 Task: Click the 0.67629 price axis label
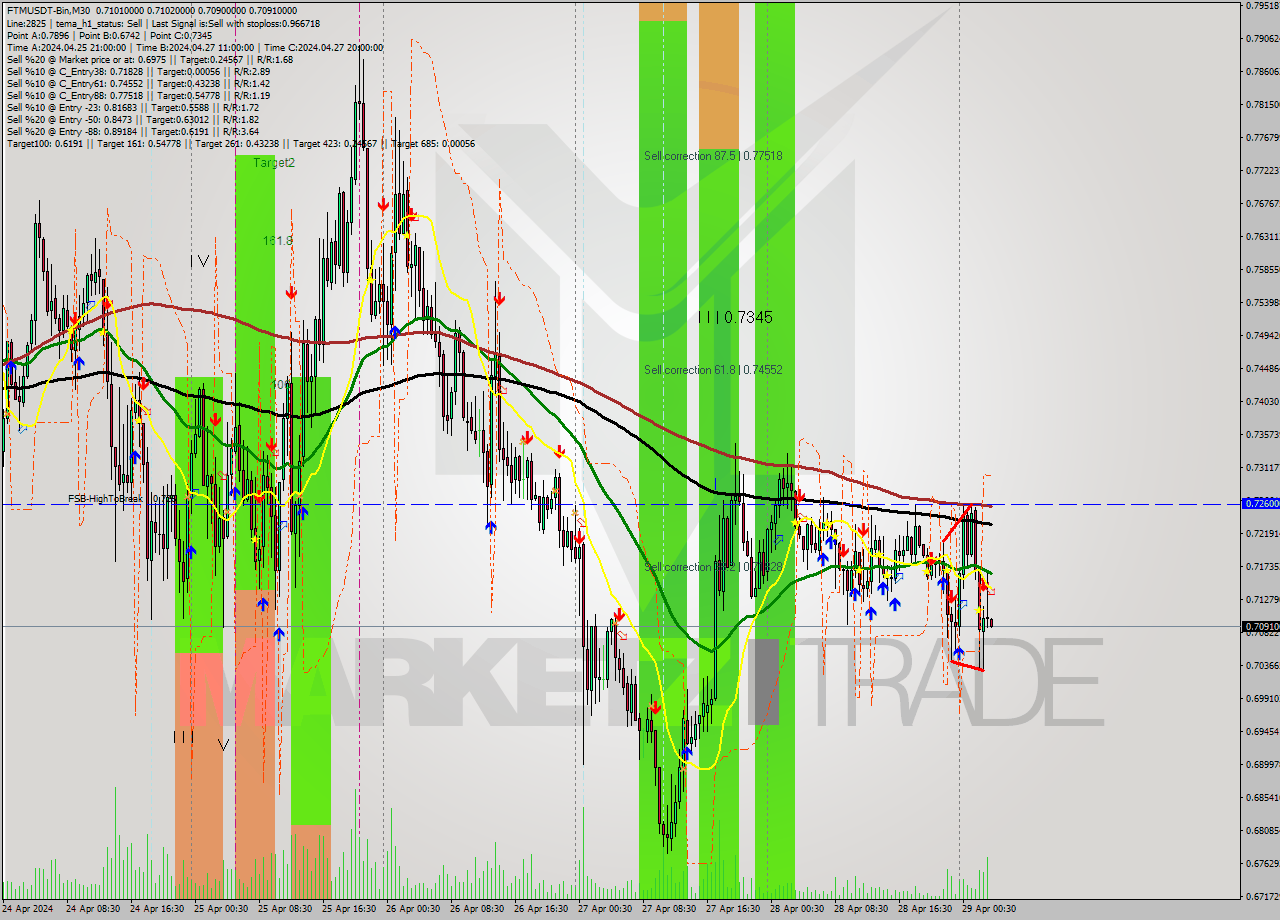(1262, 863)
